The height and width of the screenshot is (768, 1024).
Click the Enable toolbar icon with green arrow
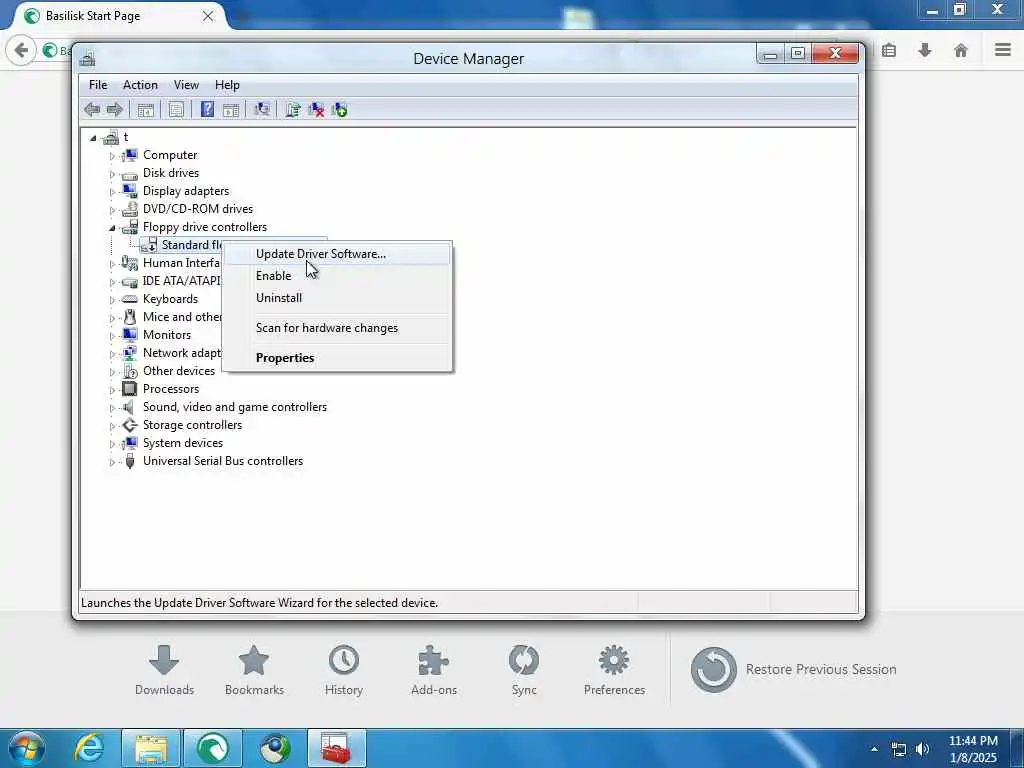click(340, 110)
